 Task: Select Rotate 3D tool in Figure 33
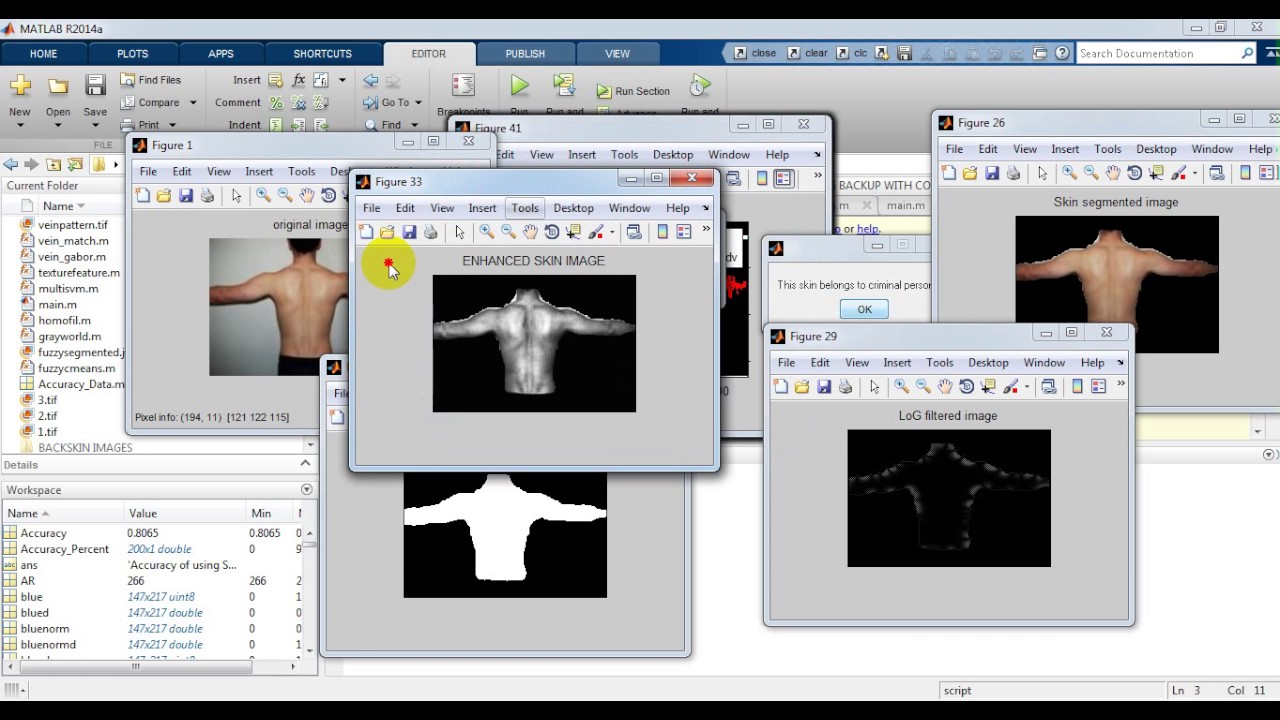point(552,232)
